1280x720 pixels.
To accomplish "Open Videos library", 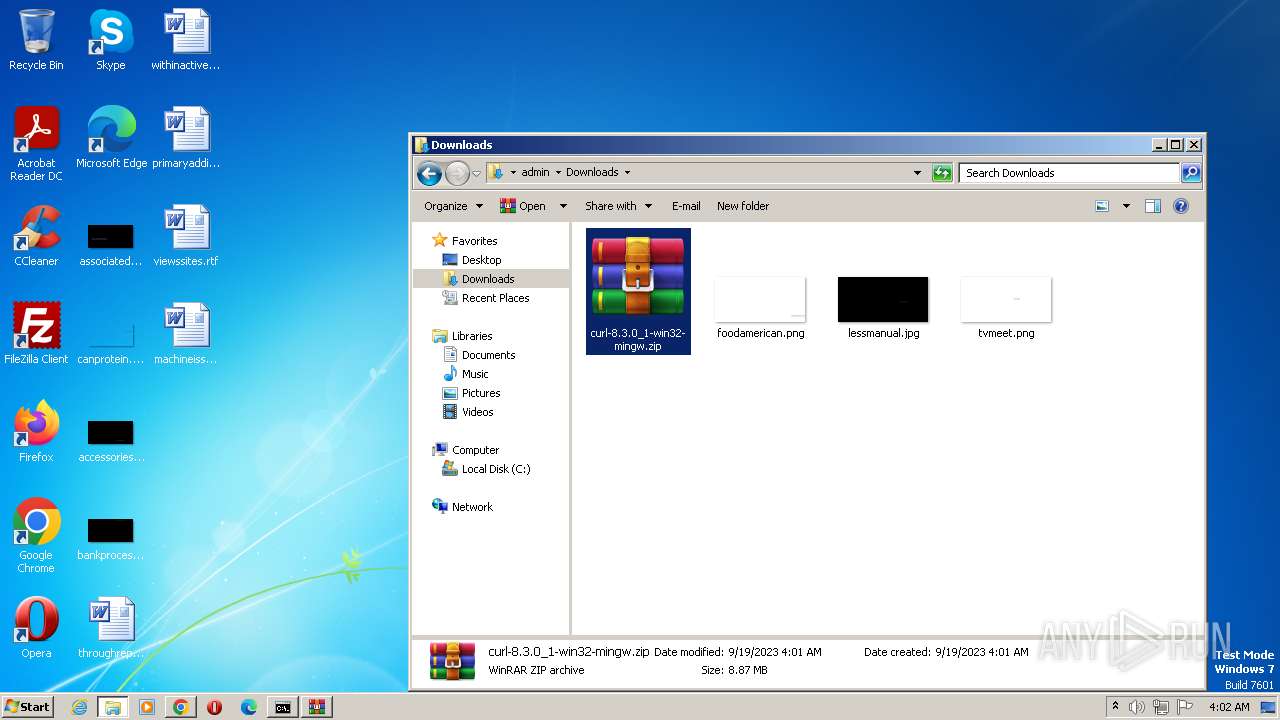I will tap(477, 412).
